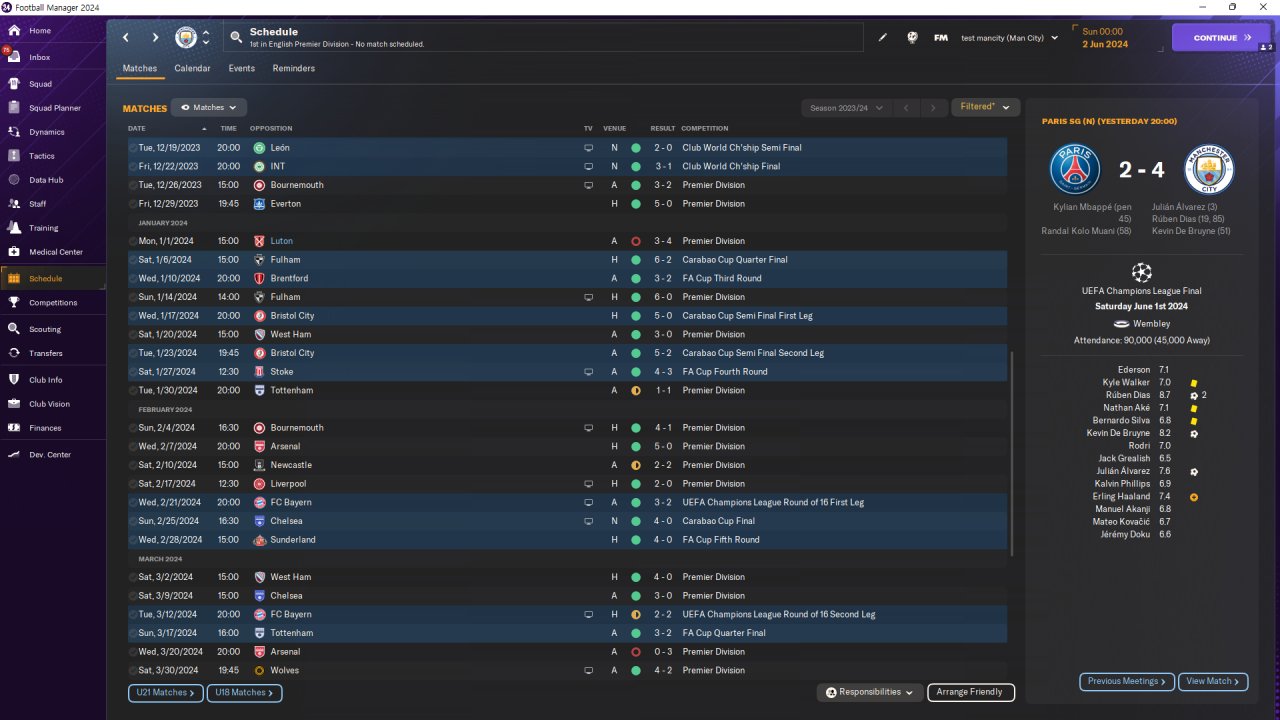The width and height of the screenshot is (1280, 720).
Task: Click the search magnifier icon
Action: [x=236, y=38]
